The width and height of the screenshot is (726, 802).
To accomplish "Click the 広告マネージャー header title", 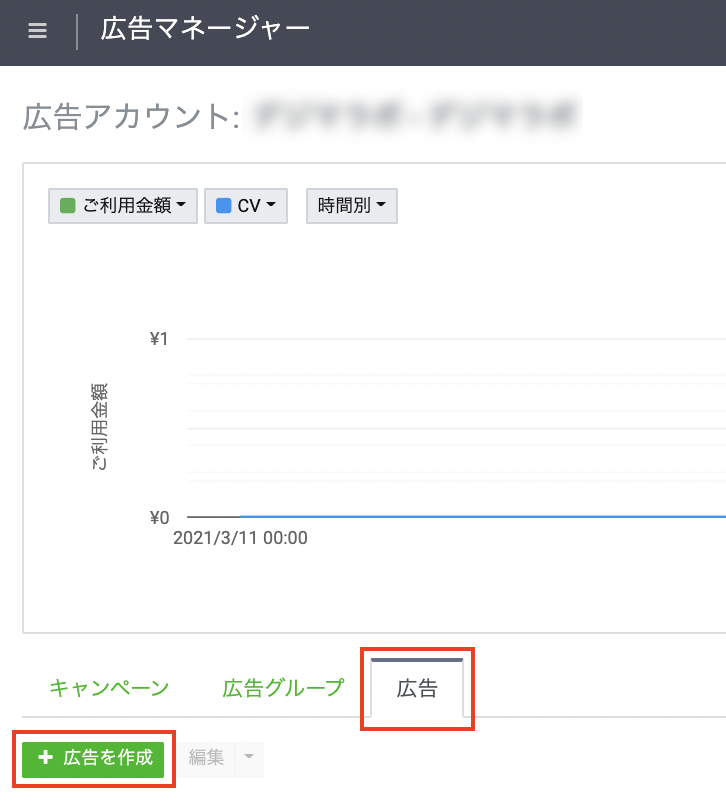I will tap(205, 29).
